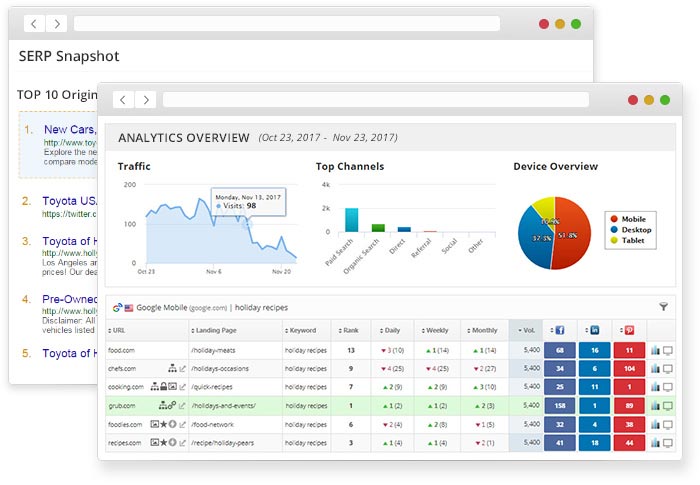Open external link icon for chefs.com
The height and width of the screenshot is (485, 700).
click(182, 368)
